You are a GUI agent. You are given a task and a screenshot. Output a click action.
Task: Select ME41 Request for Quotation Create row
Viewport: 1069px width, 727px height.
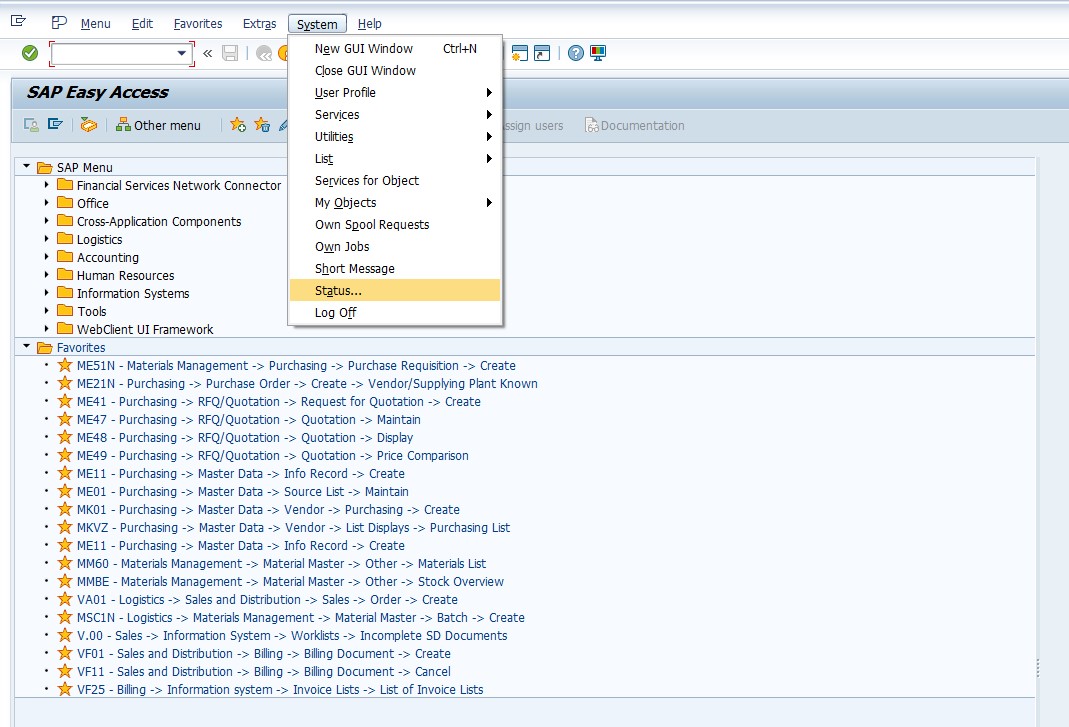[279, 402]
